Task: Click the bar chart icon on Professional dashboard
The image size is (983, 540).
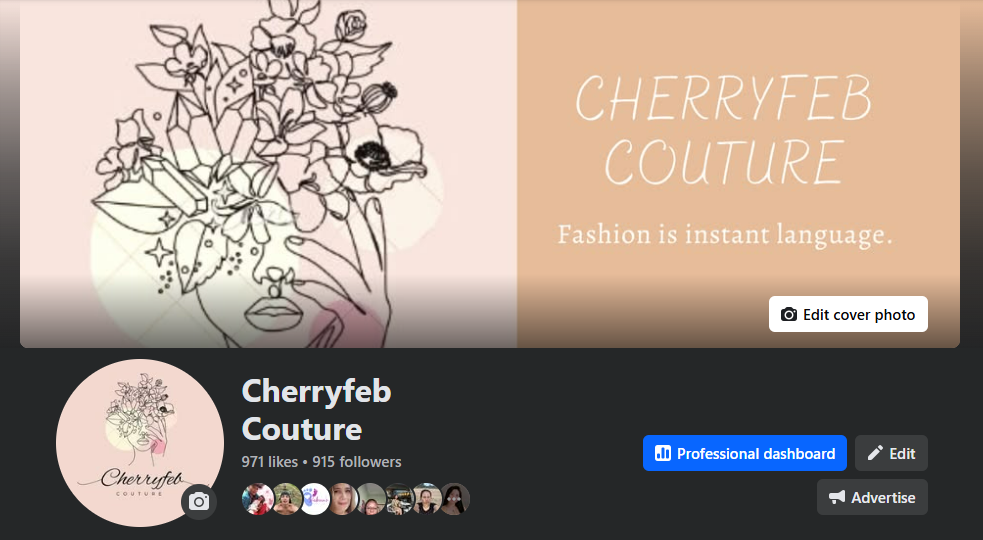Action: click(x=663, y=453)
